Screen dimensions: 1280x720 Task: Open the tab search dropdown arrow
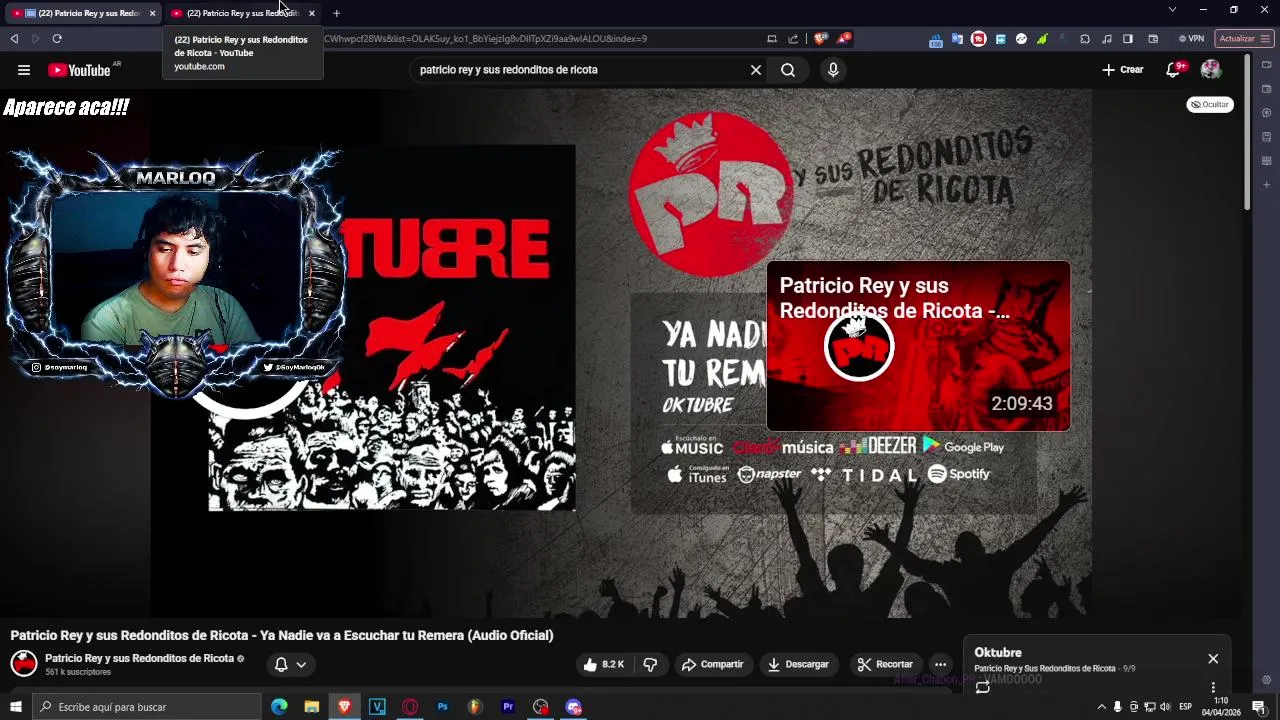(x=1172, y=10)
